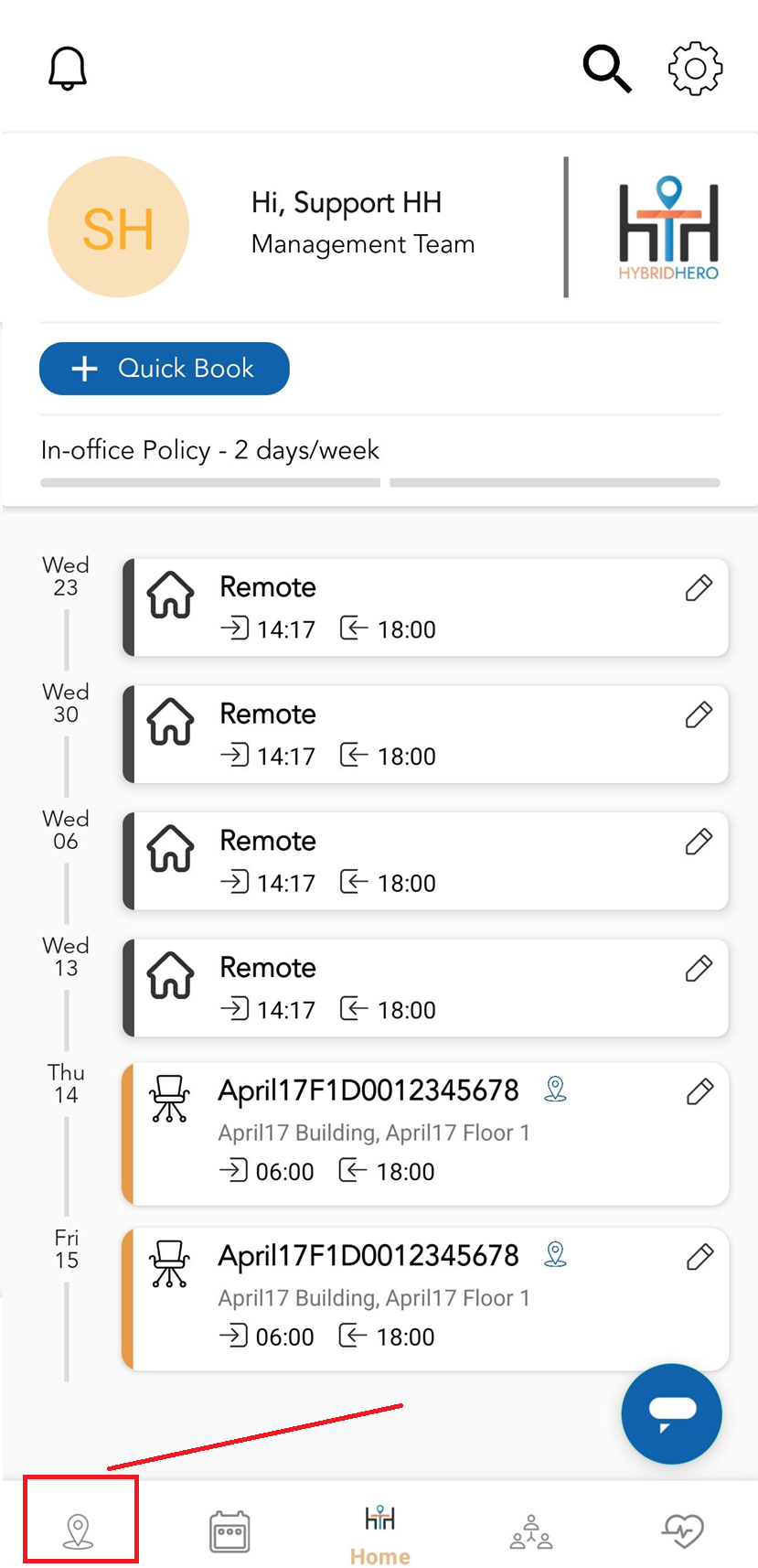
Task: Open the chat support bubble
Action: point(671,1413)
